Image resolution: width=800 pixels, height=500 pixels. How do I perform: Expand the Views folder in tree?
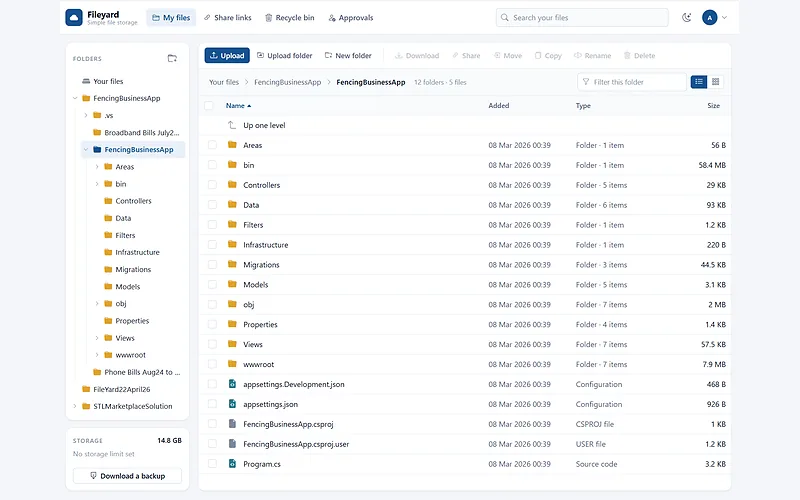tap(97, 338)
